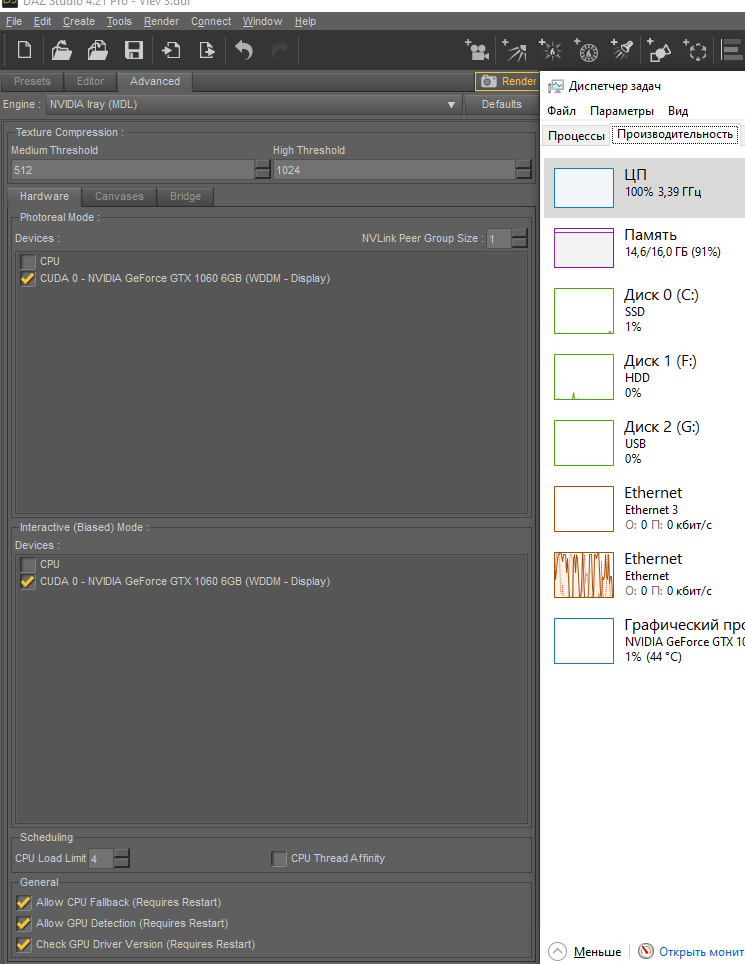Open the Engine NVIDIA Iray dropdown
The image size is (745, 964).
253,105
